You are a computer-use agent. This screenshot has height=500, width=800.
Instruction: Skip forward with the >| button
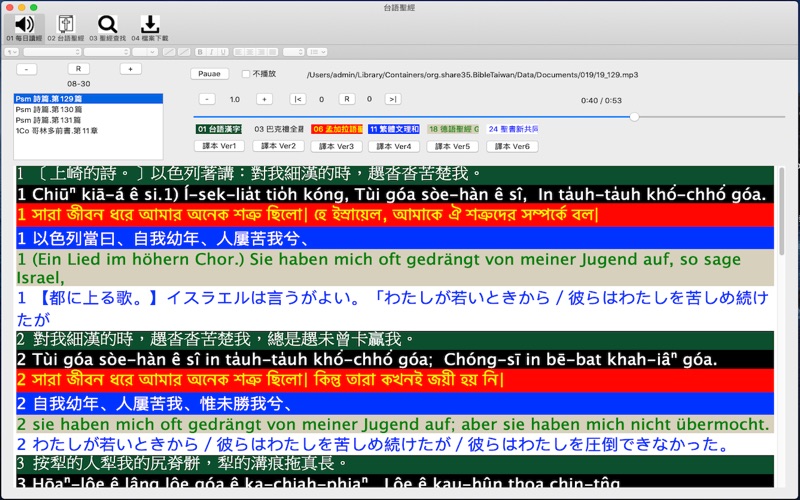pyautogui.click(x=393, y=99)
